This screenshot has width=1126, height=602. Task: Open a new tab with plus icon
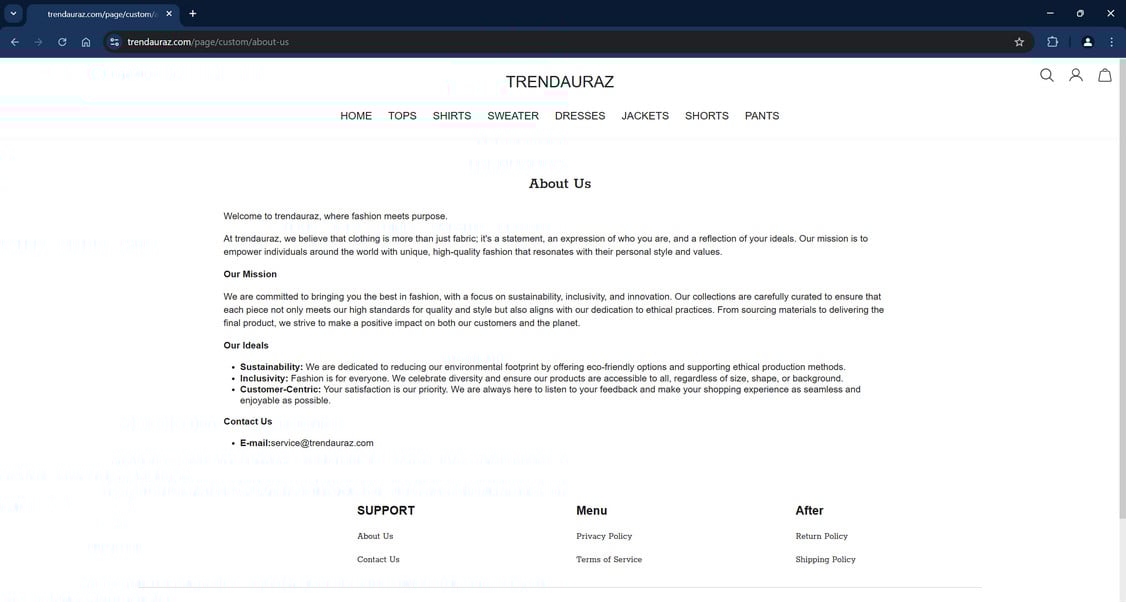(192, 14)
